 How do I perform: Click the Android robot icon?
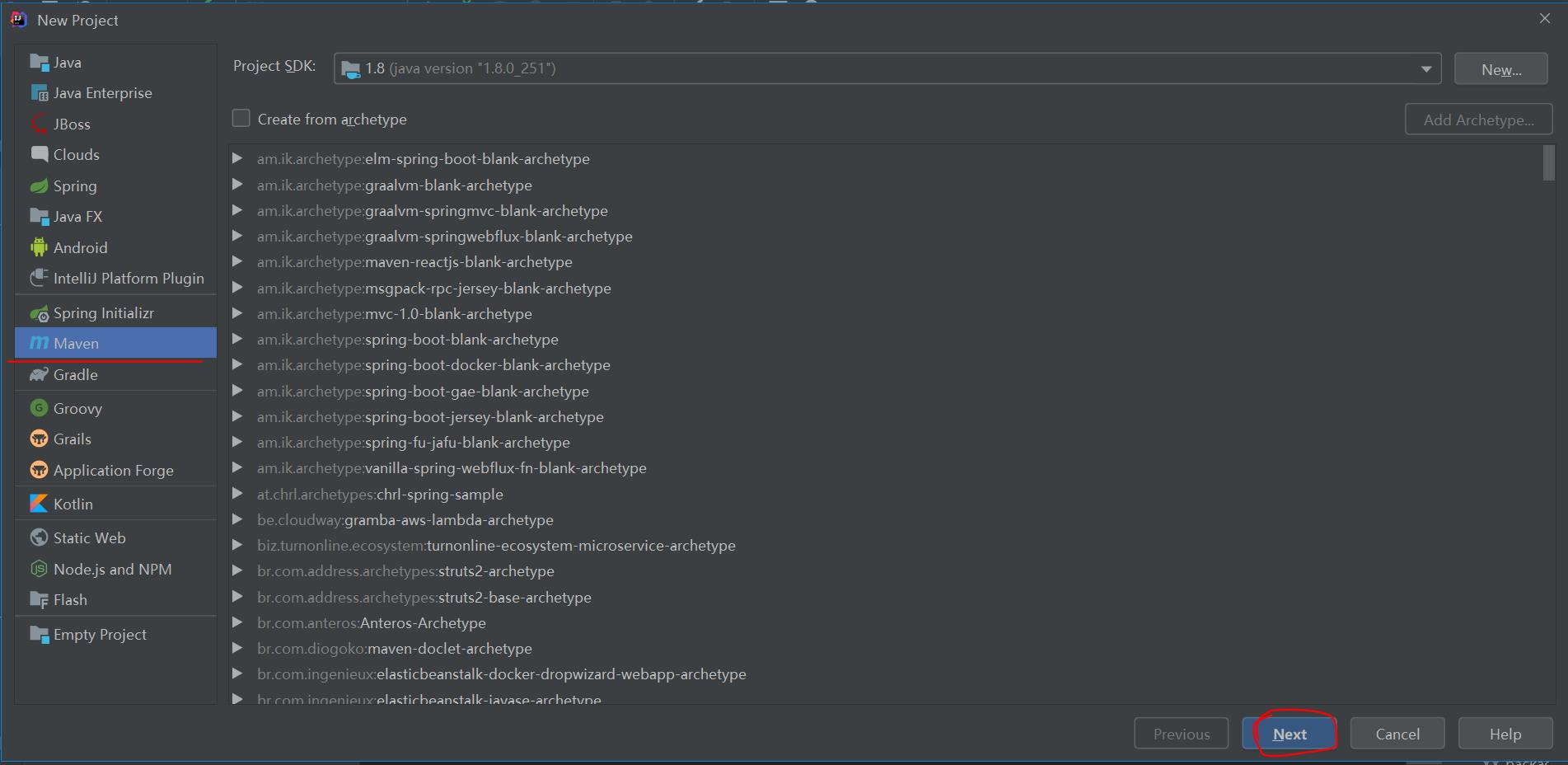click(x=39, y=248)
